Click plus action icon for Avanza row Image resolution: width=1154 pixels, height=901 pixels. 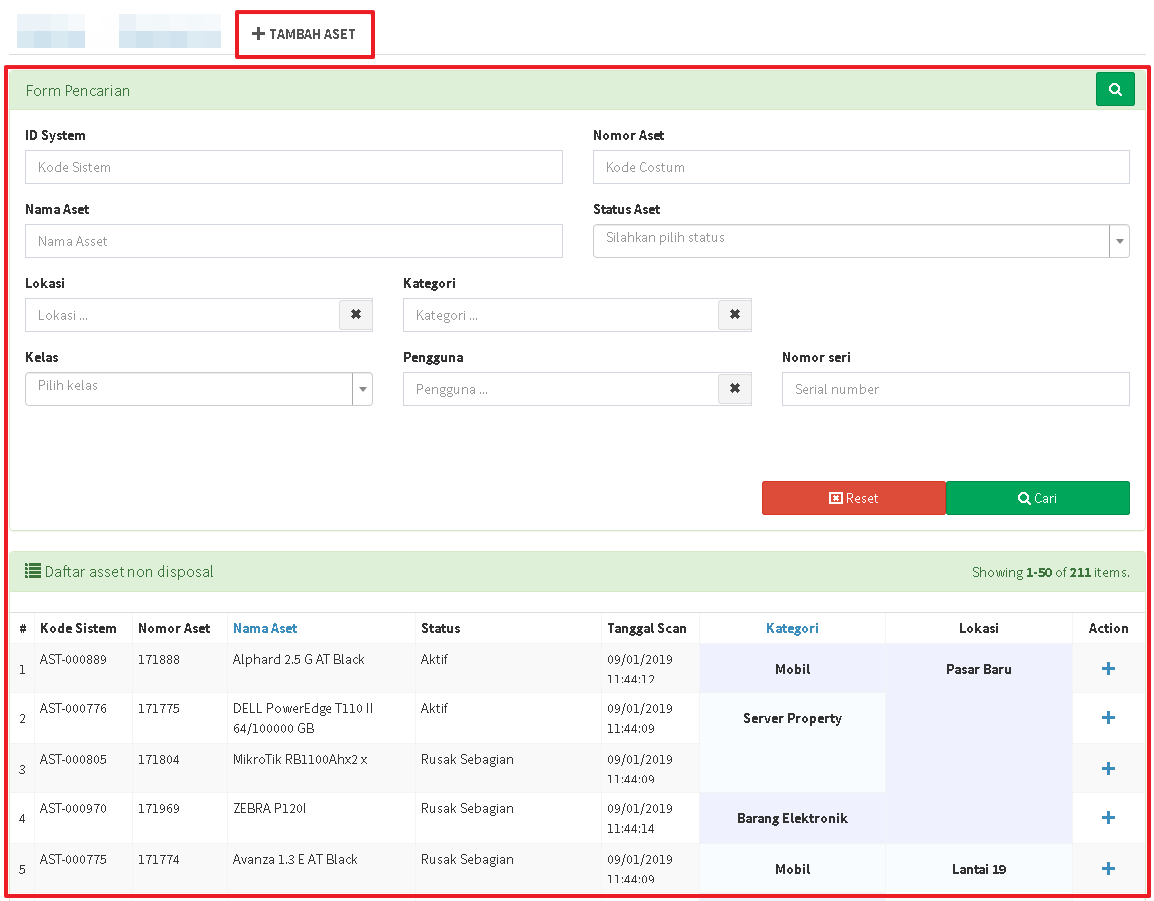[x=1108, y=869]
